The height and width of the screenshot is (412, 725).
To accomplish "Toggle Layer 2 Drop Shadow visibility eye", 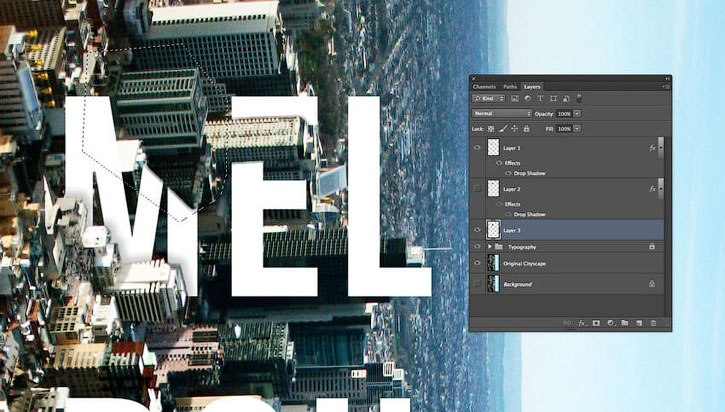I will point(508,215).
